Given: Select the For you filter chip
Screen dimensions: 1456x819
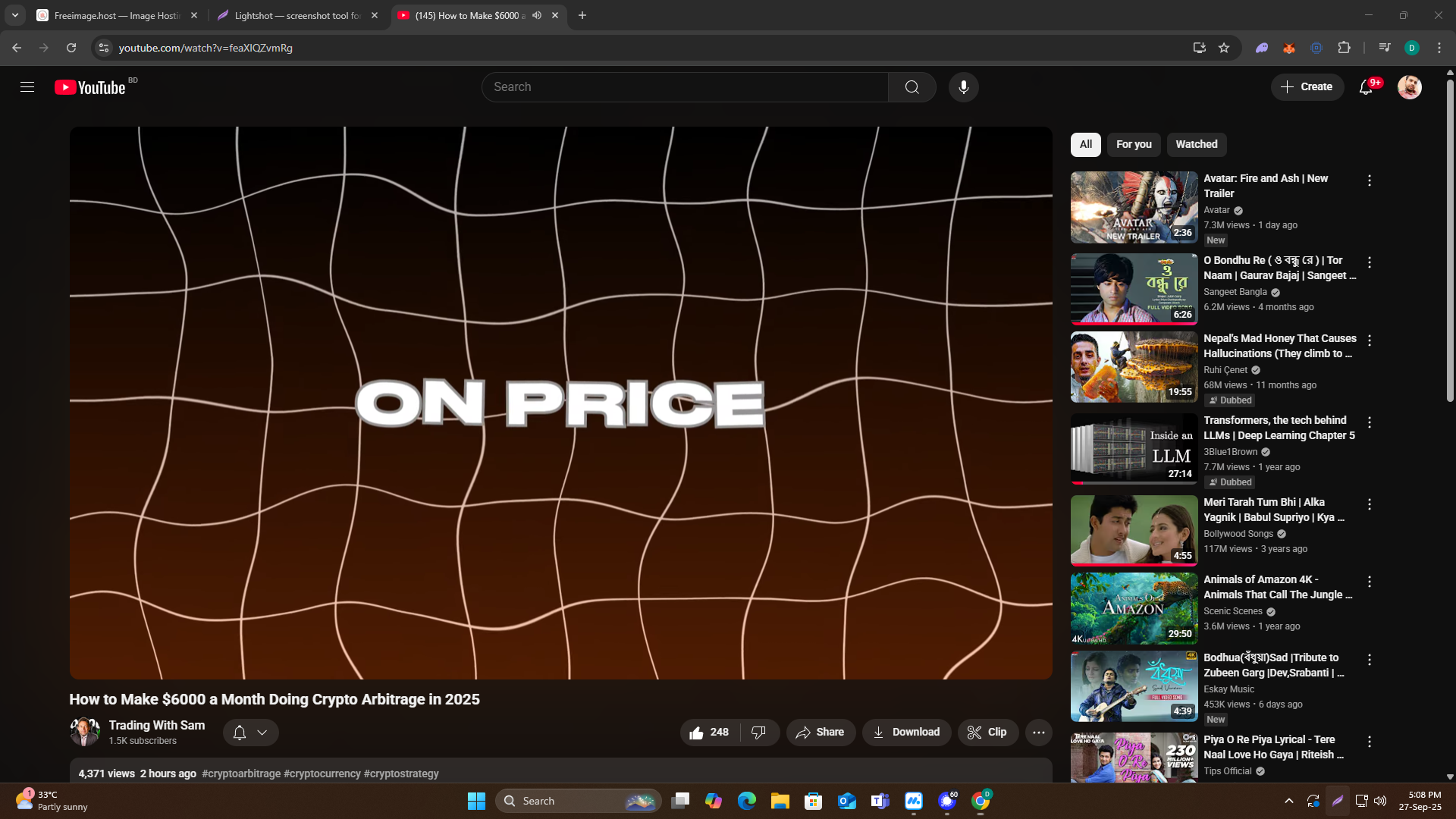Looking at the screenshot, I should point(1134,144).
